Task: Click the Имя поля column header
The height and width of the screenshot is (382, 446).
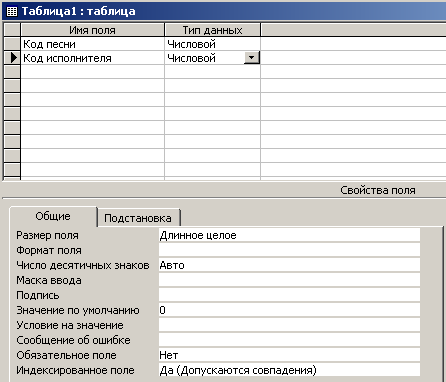Action: (92, 30)
